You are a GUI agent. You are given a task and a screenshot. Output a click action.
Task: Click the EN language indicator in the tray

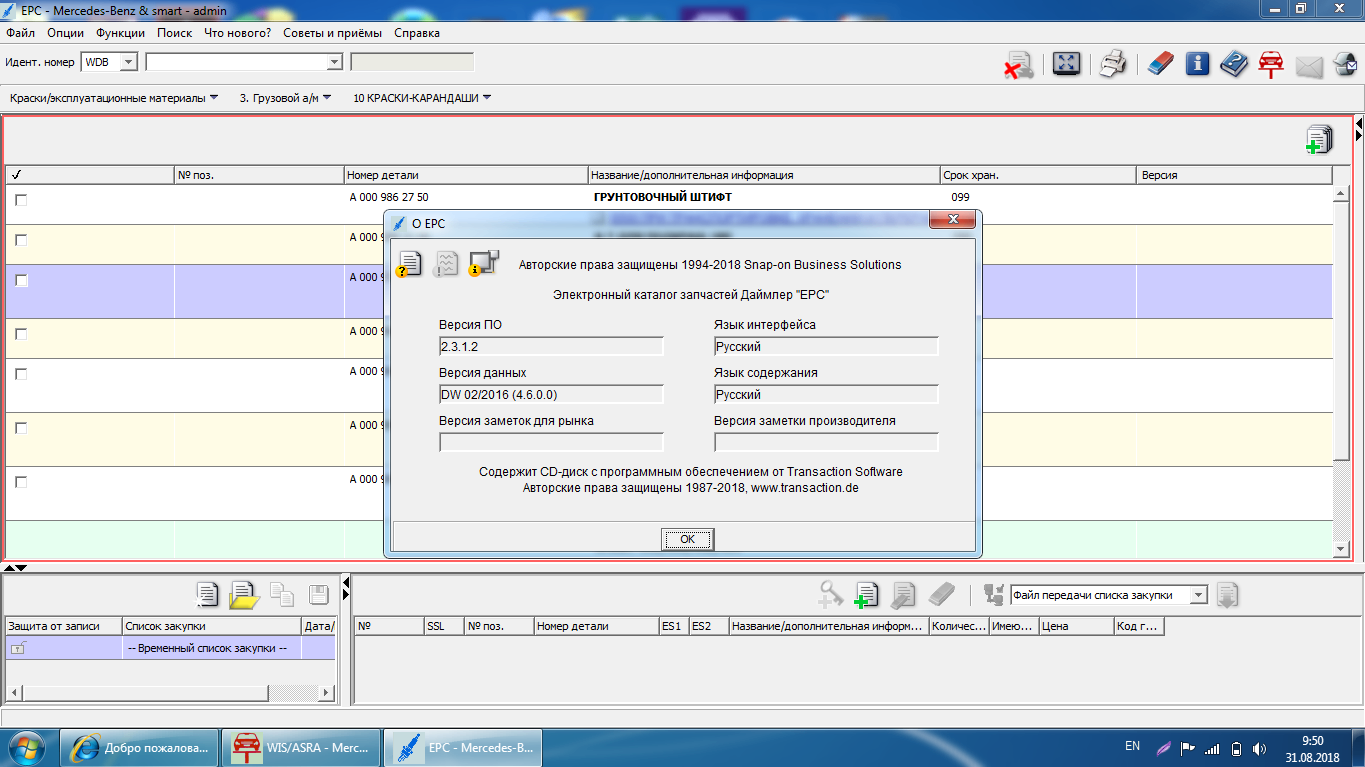pyautogui.click(x=1132, y=746)
